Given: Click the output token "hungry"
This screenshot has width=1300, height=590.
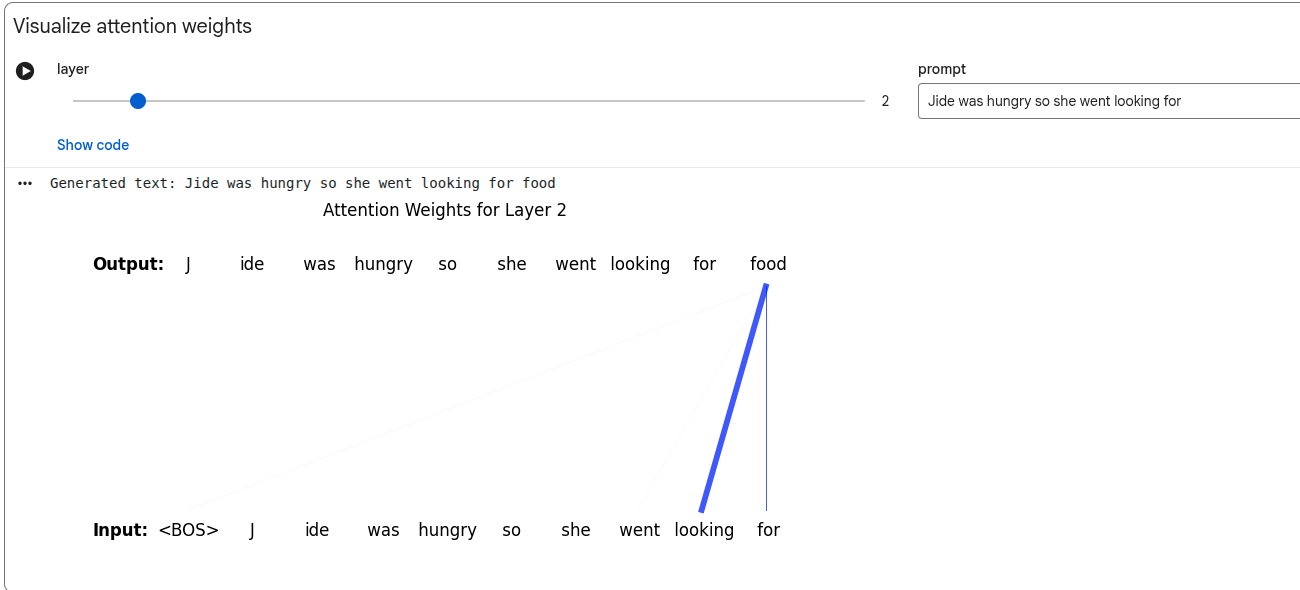Looking at the screenshot, I should 383,264.
